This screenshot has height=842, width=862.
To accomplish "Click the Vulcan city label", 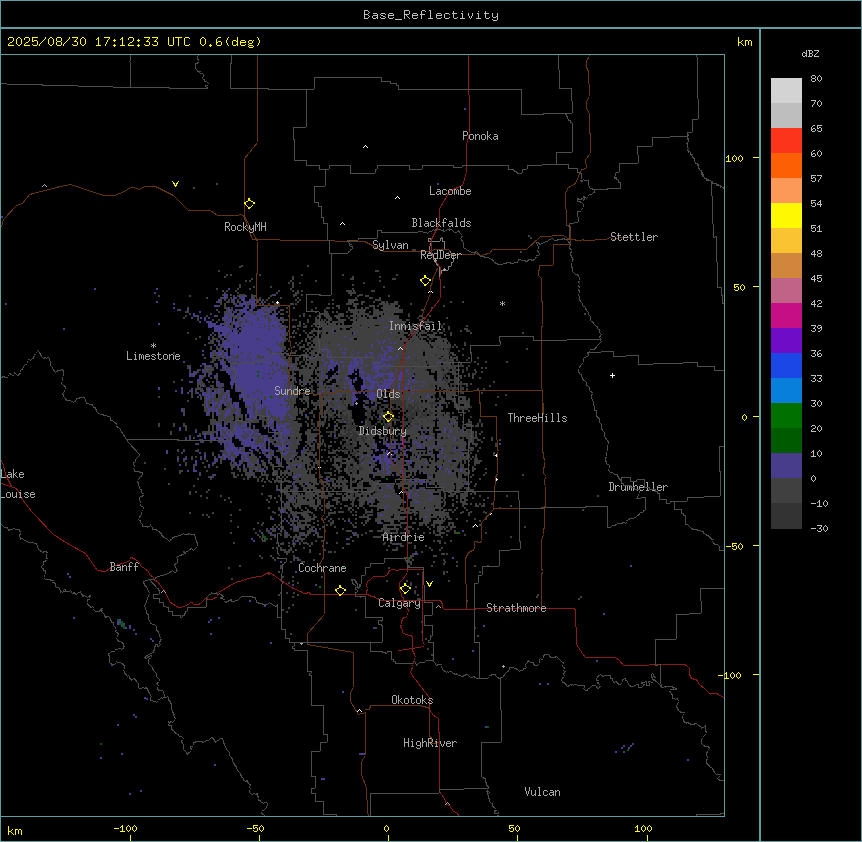I will [x=543, y=792].
